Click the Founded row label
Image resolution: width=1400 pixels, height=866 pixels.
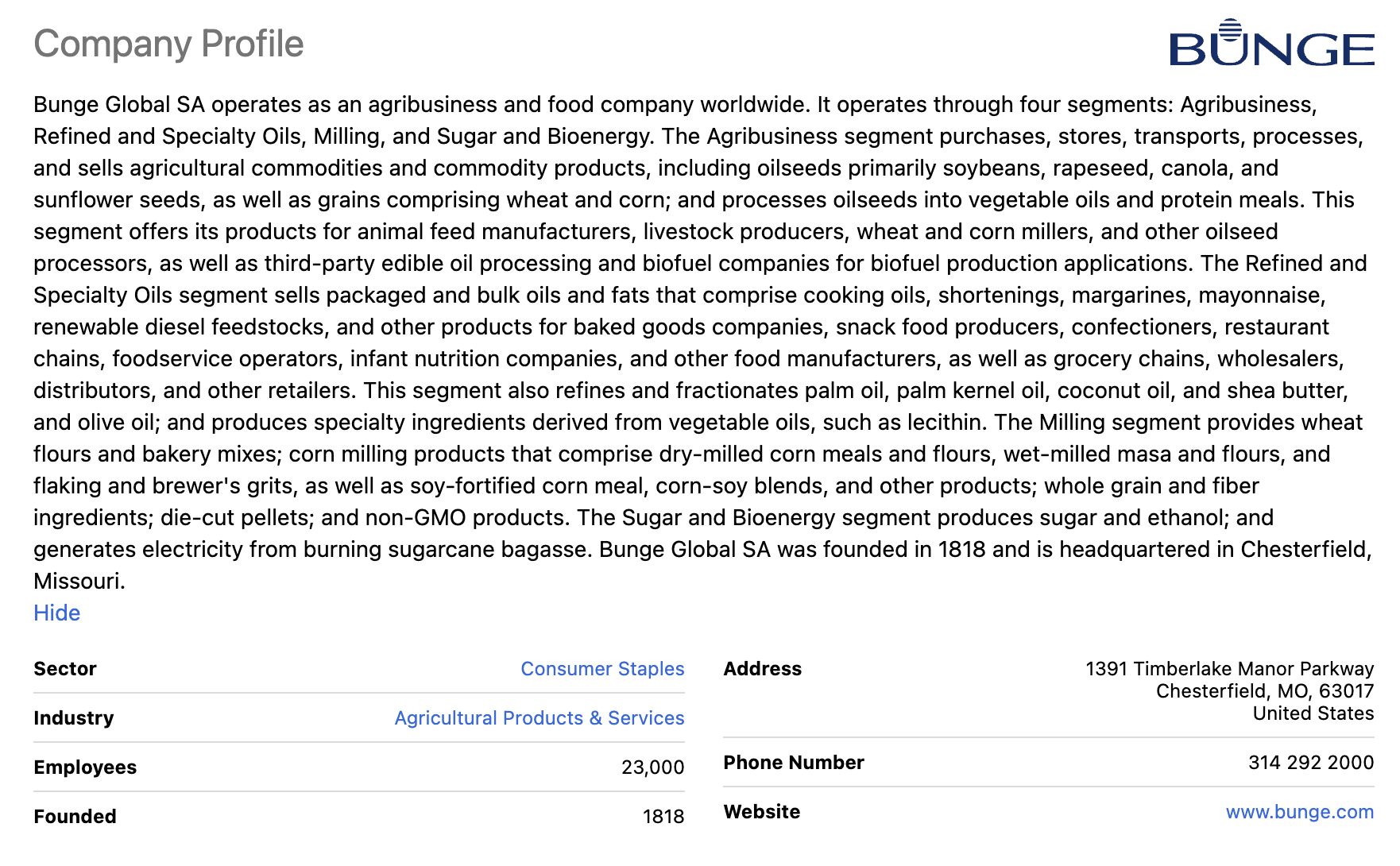click(75, 817)
